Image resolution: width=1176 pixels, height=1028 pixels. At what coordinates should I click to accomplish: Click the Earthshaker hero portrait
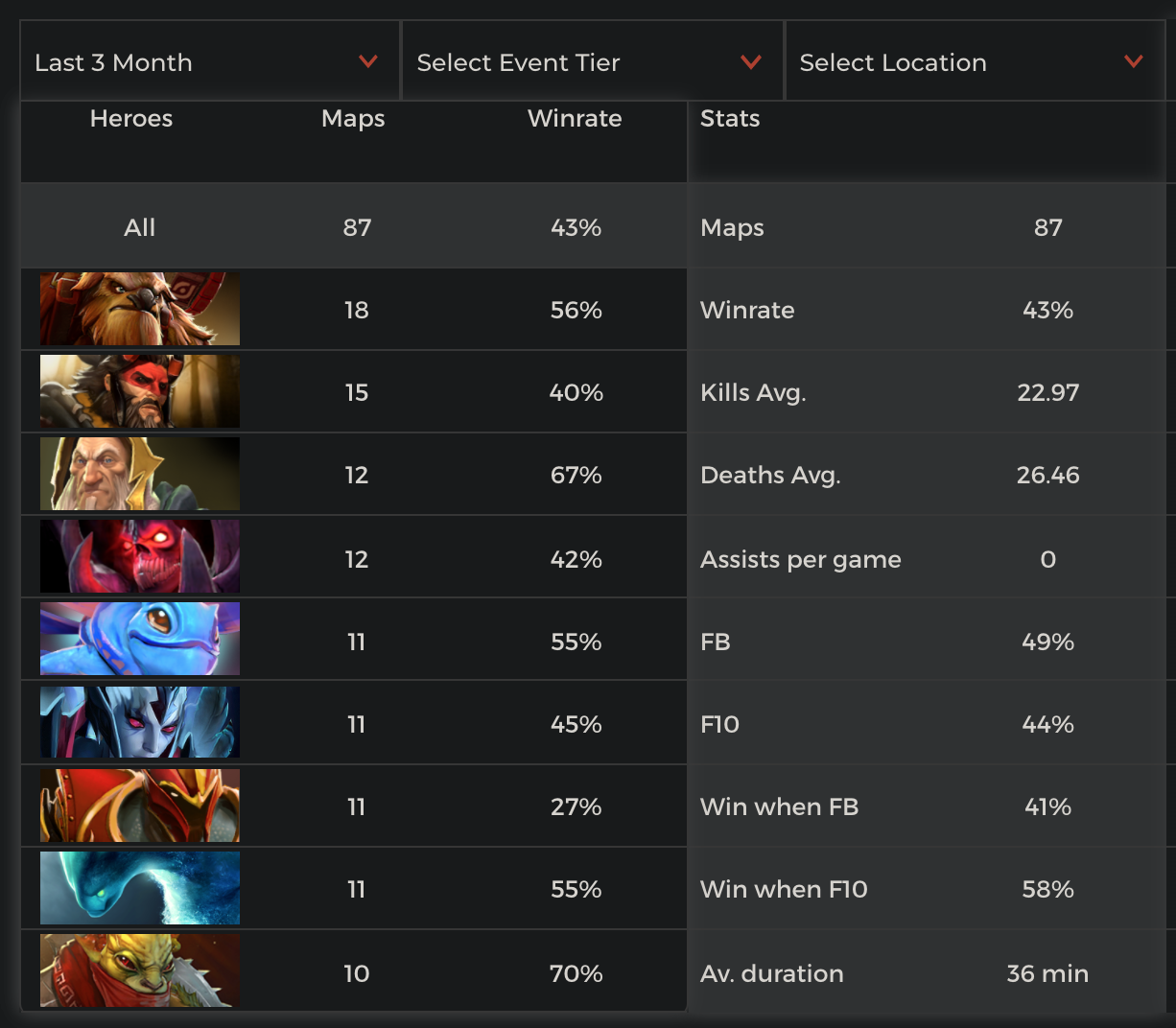click(140, 309)
